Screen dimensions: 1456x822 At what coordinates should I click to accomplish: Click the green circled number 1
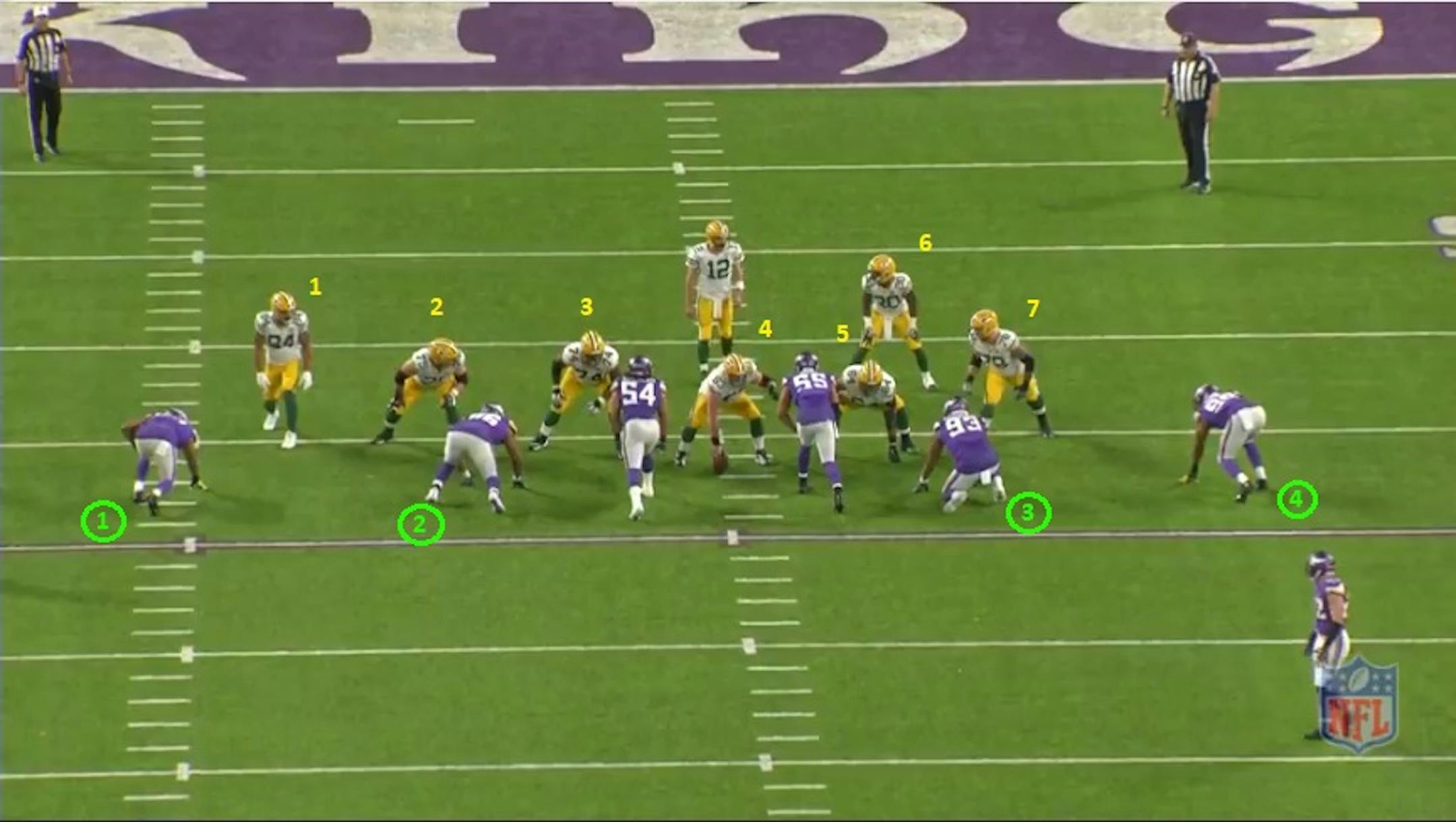(103, 521)
